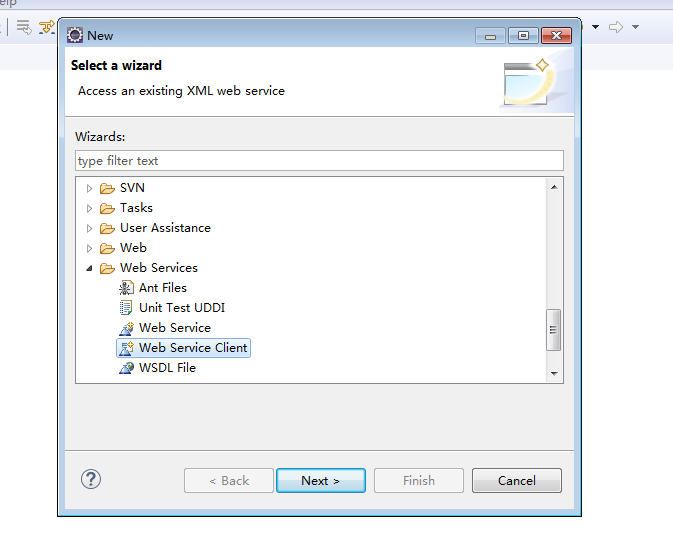This screenshot has width=673, height=546.
Task: Click the Eclipse icon in dialog title bar
Action: [x=75, y=35]
